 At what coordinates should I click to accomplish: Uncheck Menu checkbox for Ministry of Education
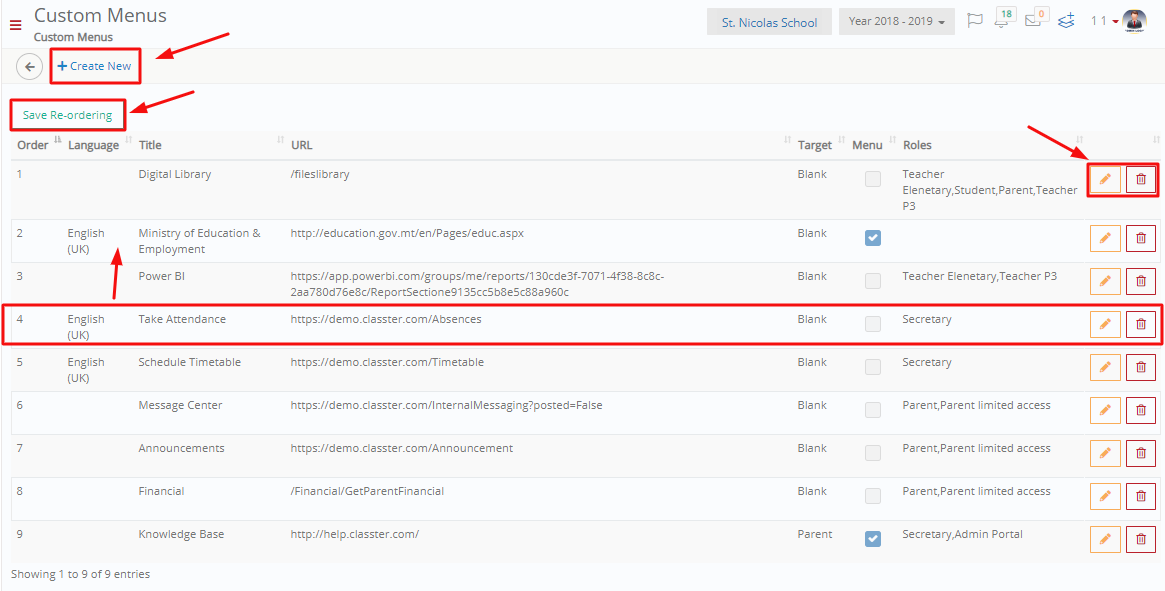pos(873,238)
